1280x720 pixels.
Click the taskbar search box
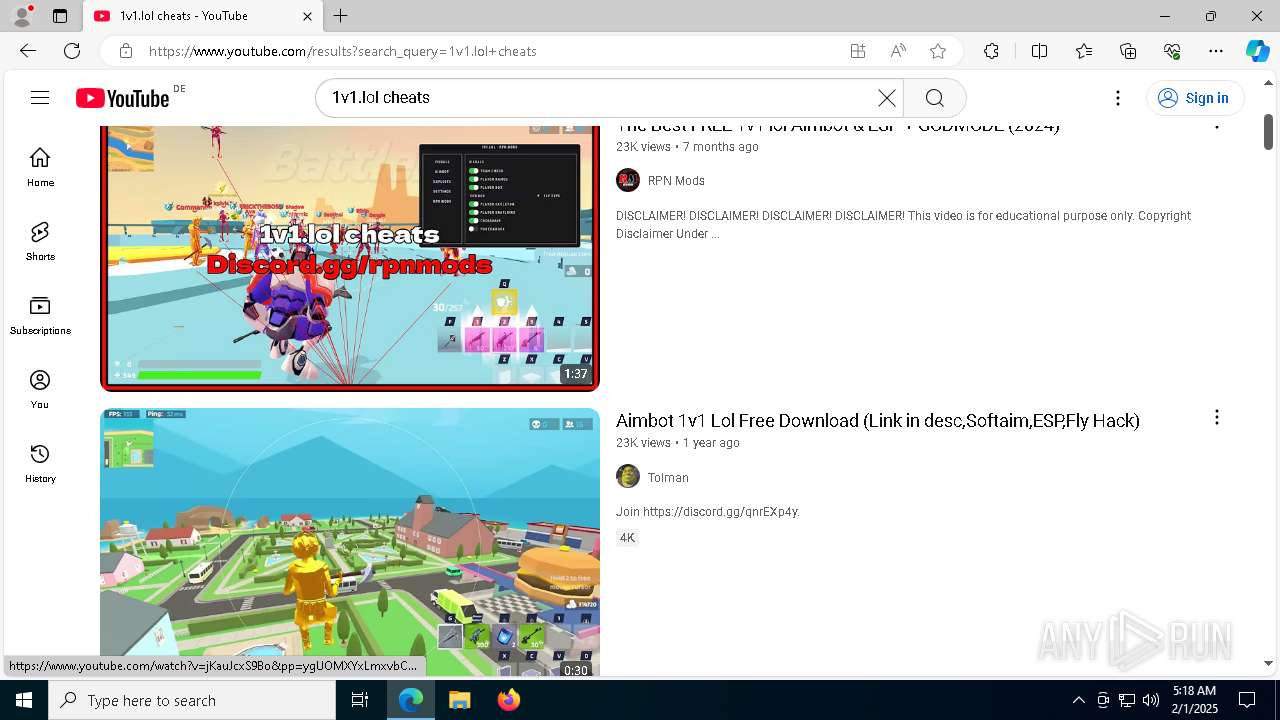tap(192, 700)
